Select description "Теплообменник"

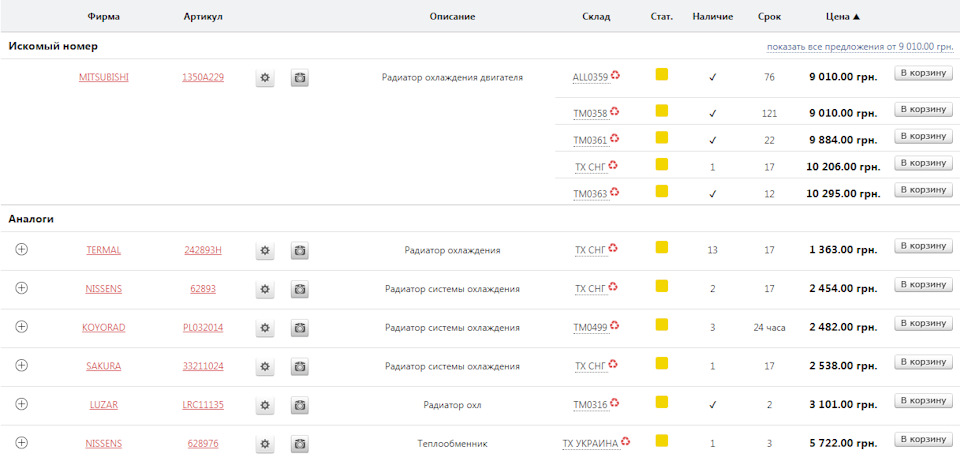[x=452, y=444]
